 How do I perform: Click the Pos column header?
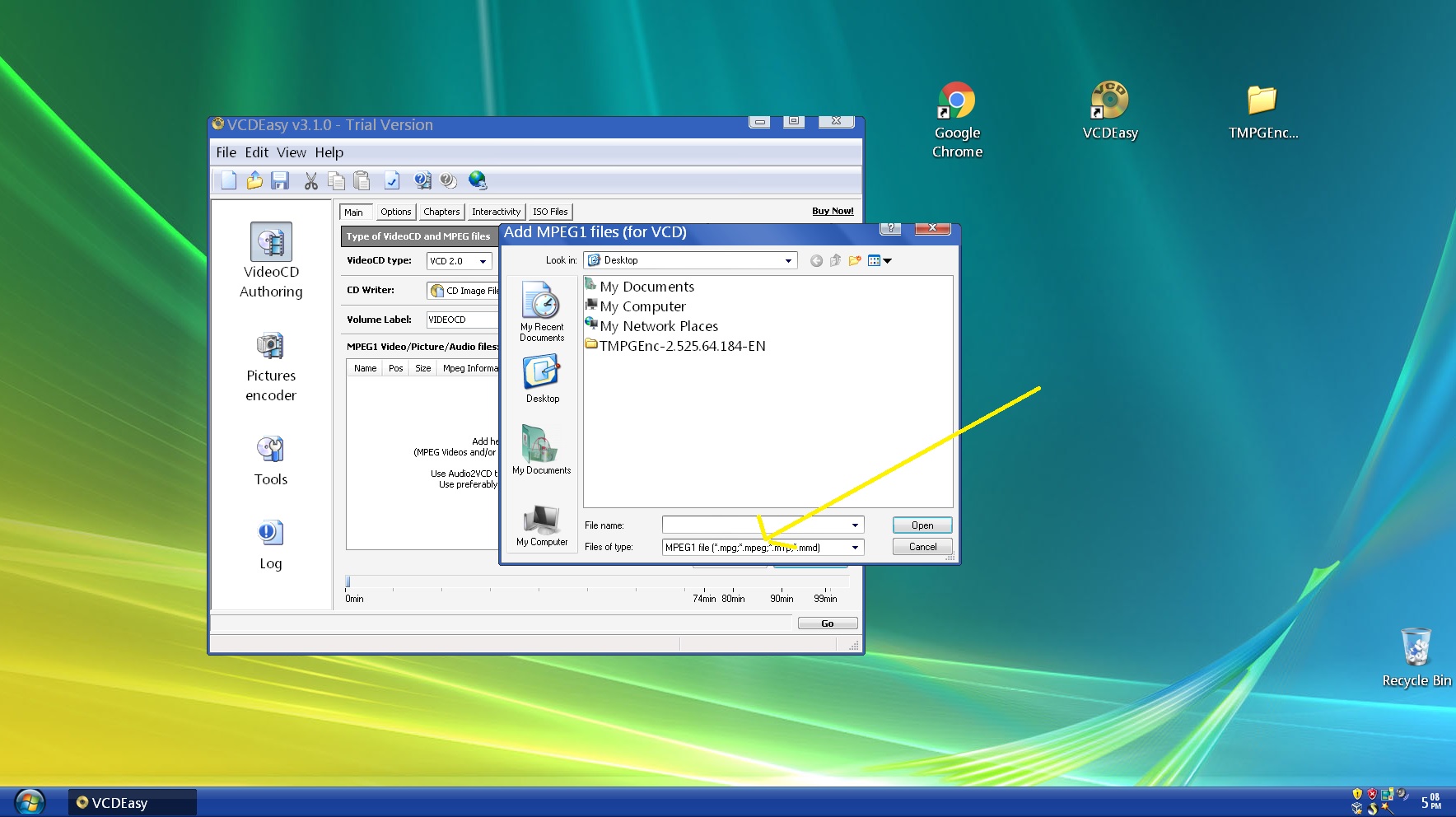396,368
